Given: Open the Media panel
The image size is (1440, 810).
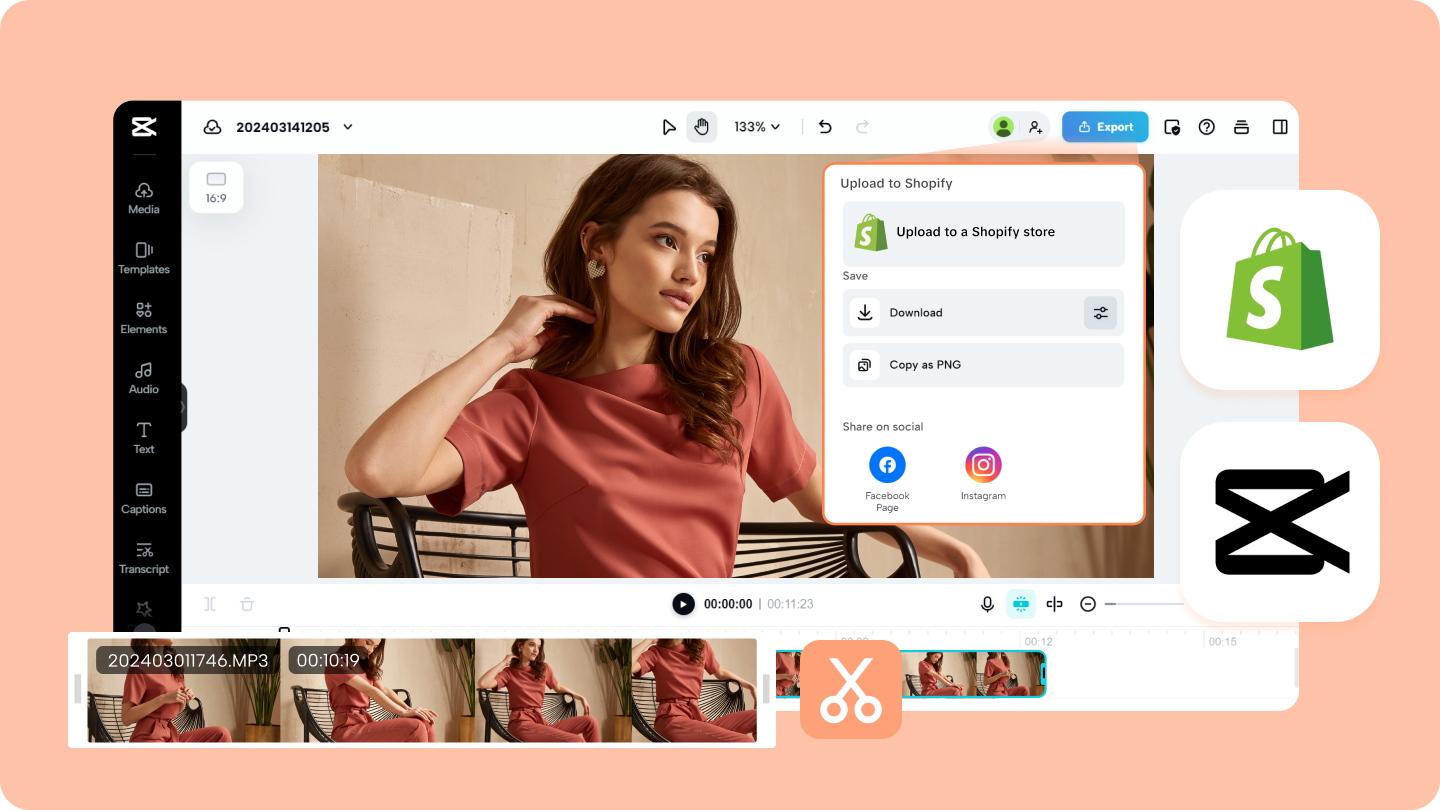Looking at the screenshot, I should (x=144, y=198).
